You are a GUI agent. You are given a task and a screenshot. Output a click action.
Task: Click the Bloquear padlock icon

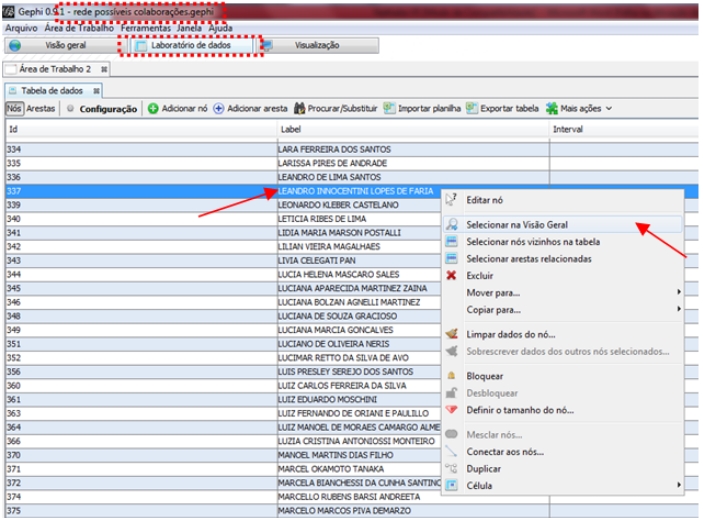pyautogui.click(x=452, y=376)
